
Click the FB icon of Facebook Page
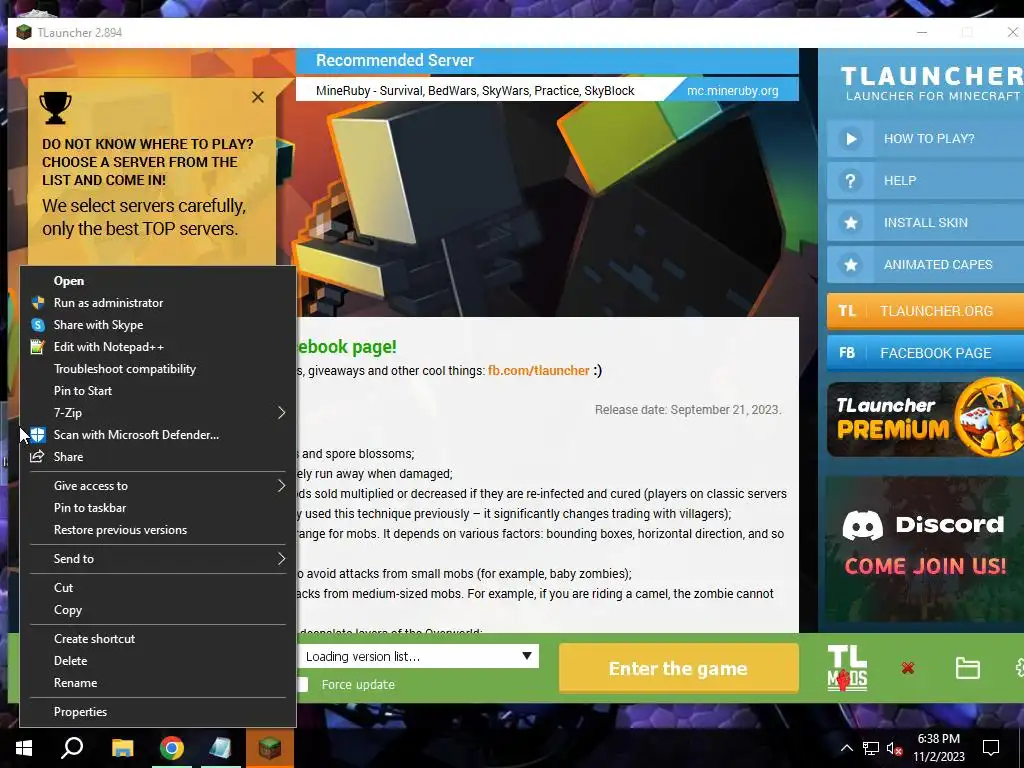[847, 353]
